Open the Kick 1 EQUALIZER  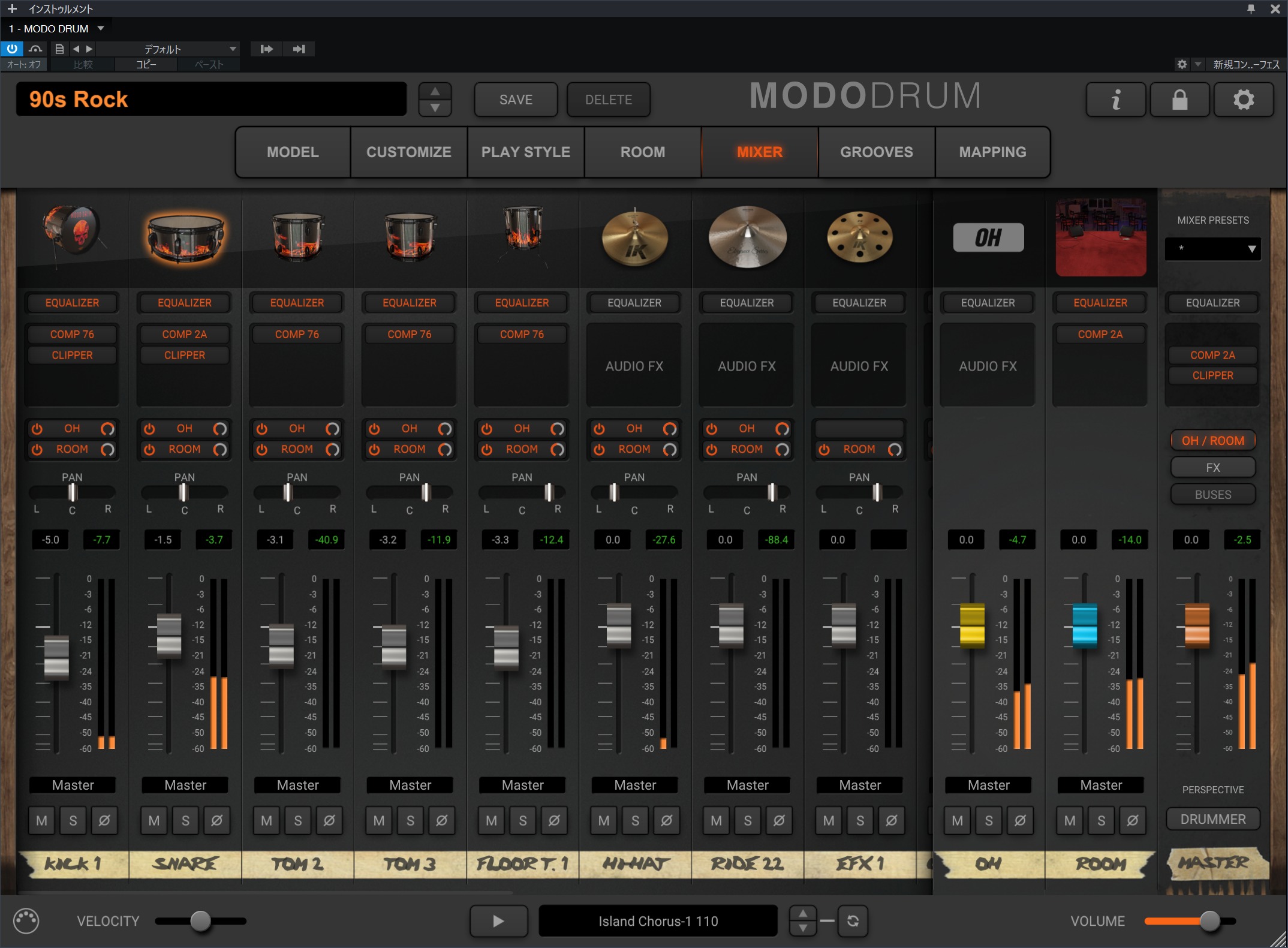click(72, 303)
